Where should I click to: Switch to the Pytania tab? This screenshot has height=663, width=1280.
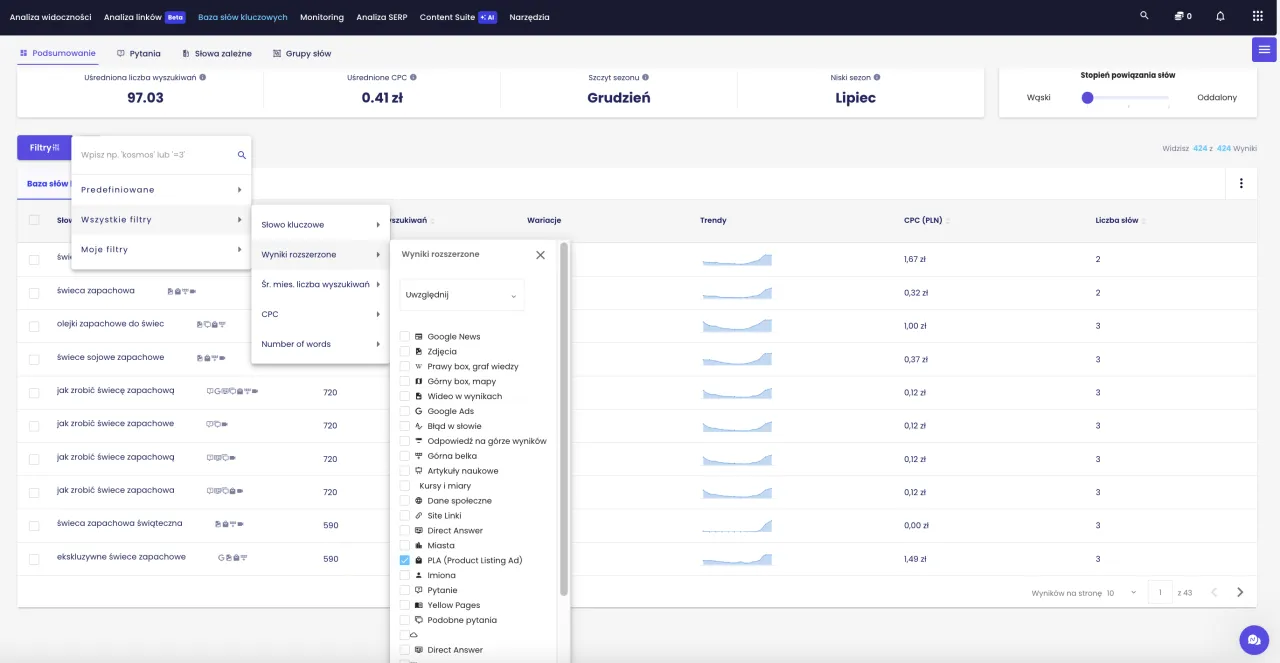pos(139,53)
